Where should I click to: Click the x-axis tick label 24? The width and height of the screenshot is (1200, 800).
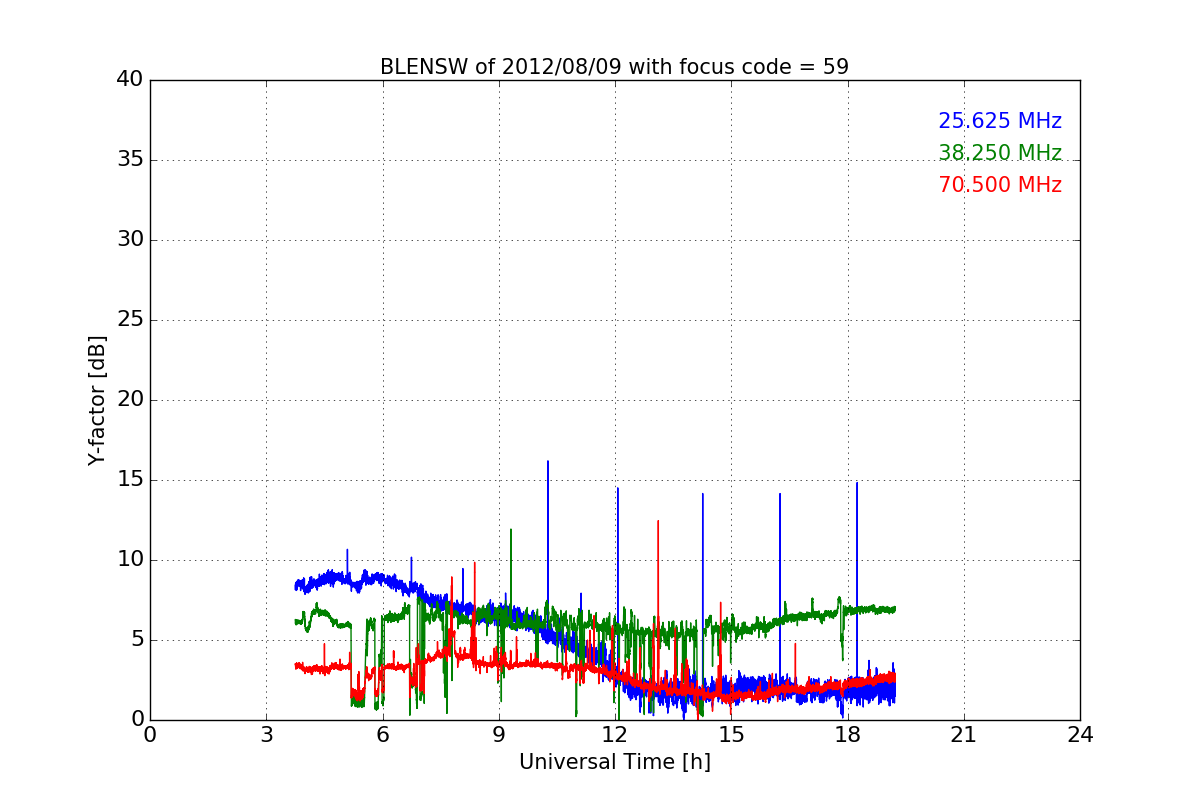click(x=1080, y=735)
